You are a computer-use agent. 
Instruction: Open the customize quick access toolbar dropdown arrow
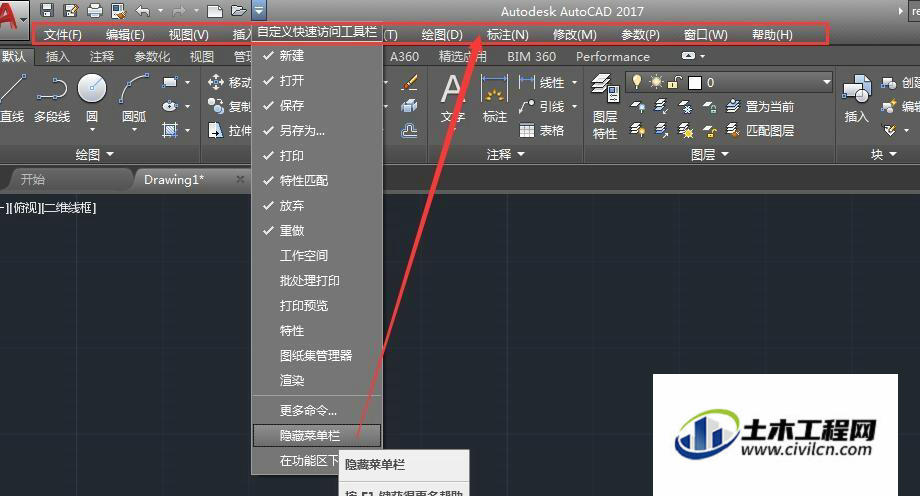[x=259, y=10]
